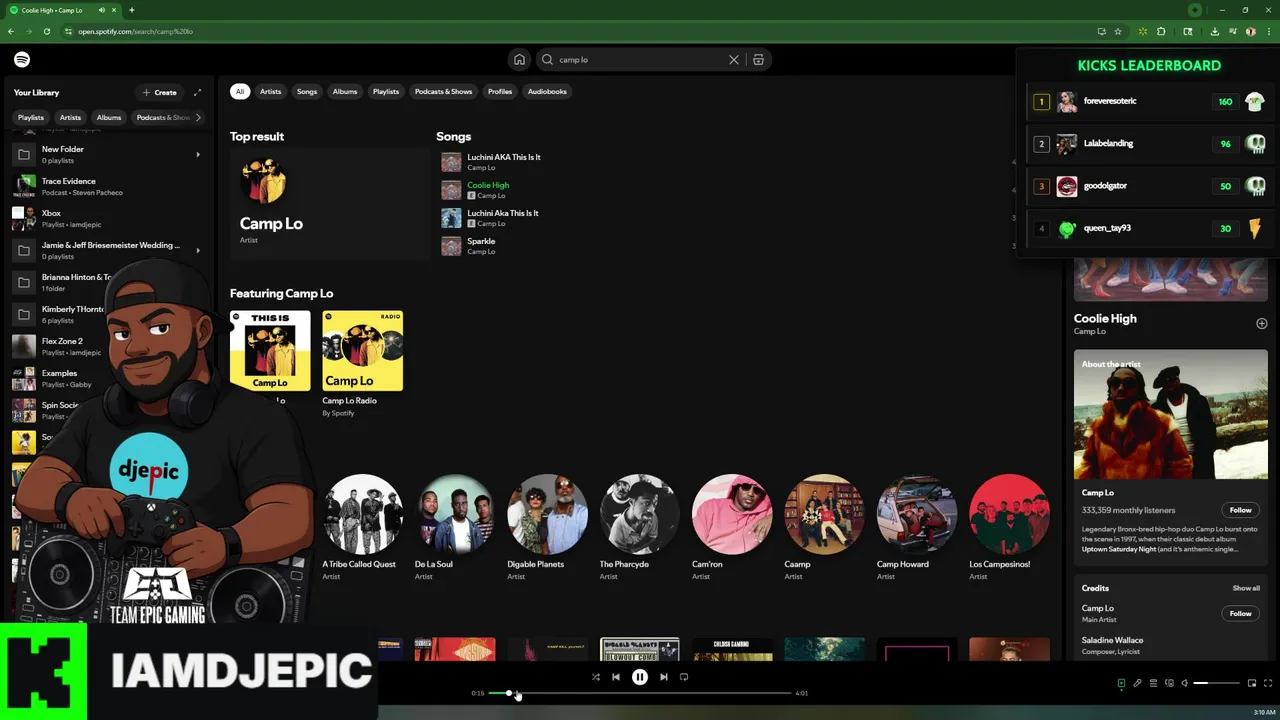Toggle the lyrics microphone
The height and width of the screenshot is (720, 1280).
click(x=1137, y=683)
